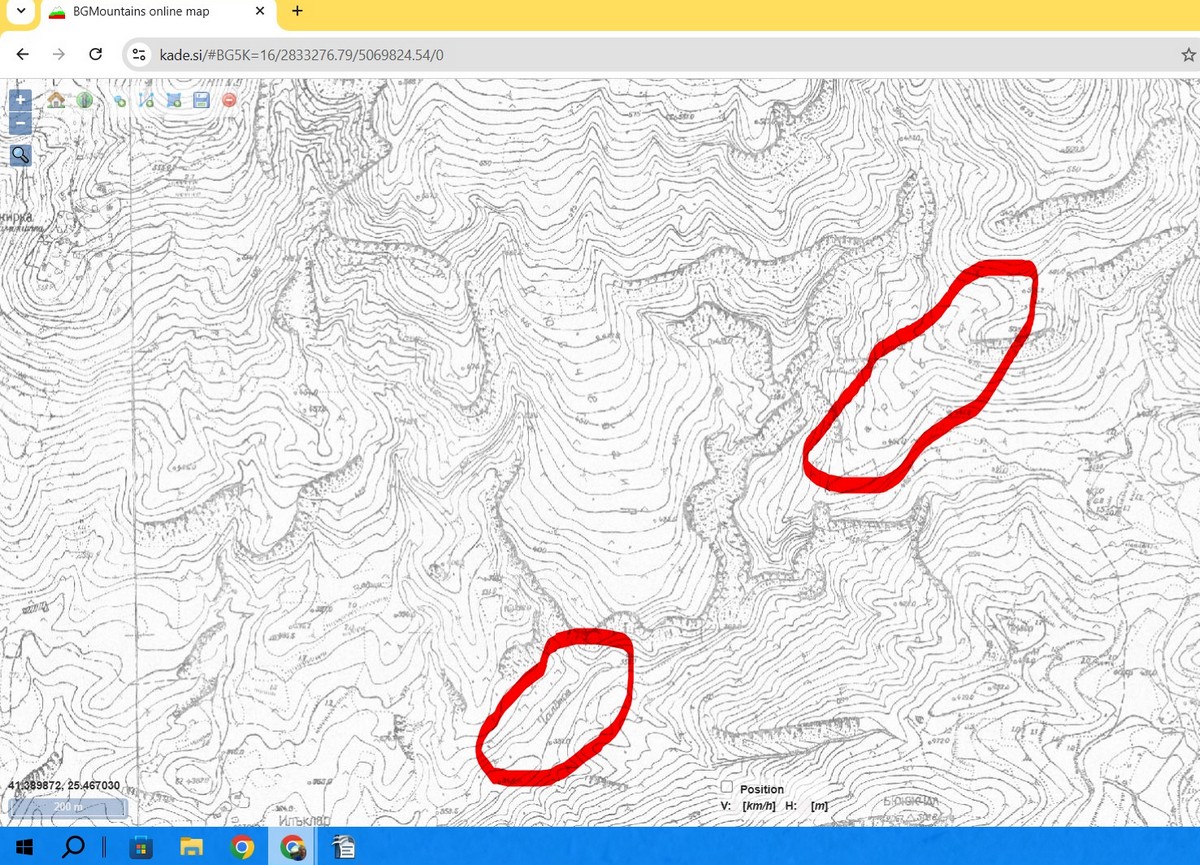The width and height of the screenshot is (1200, 865).
Task: Enable the Position checkbox
Action: click(727, 788)
